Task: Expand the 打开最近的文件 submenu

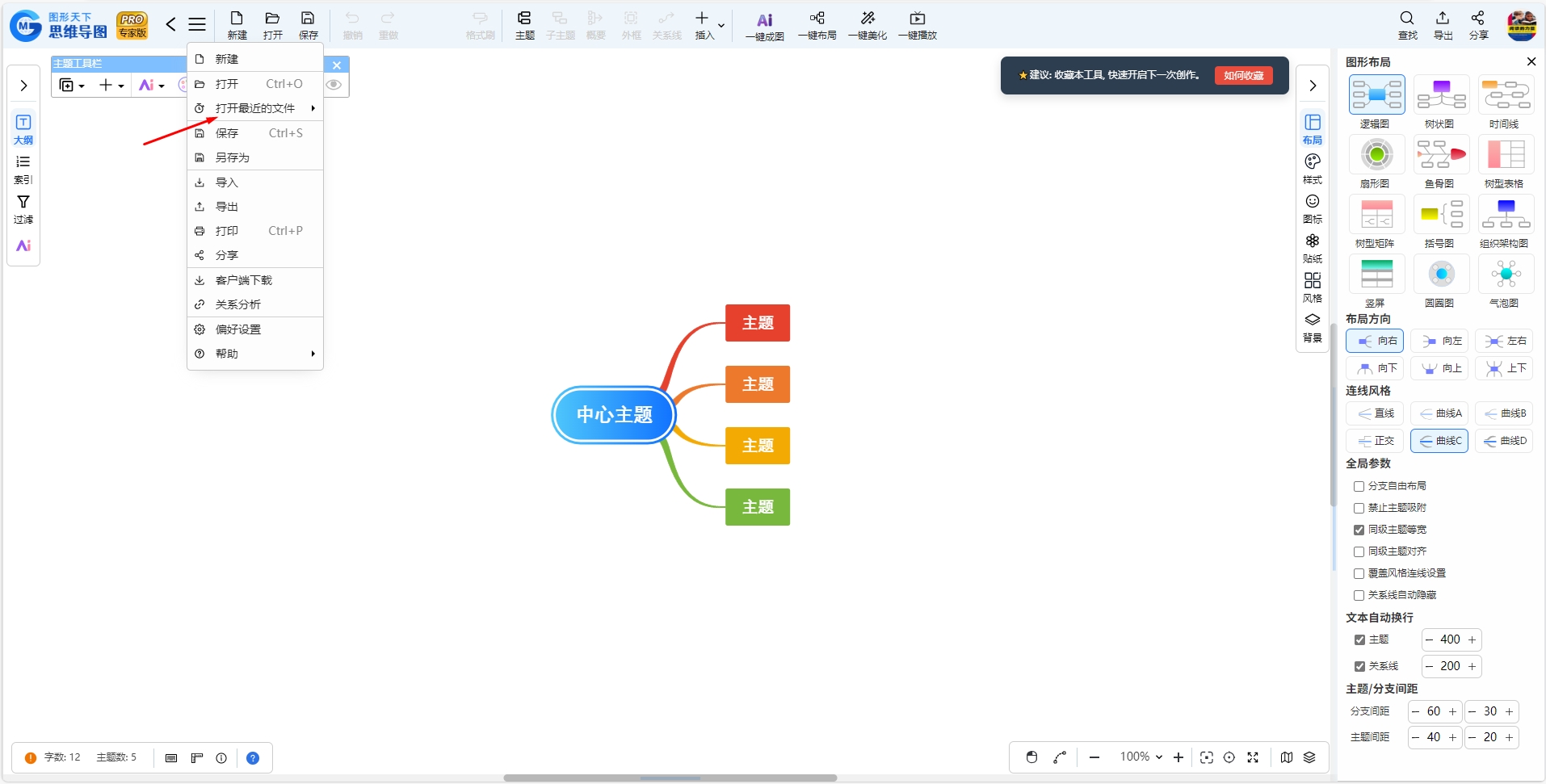Action: point(255,108)
